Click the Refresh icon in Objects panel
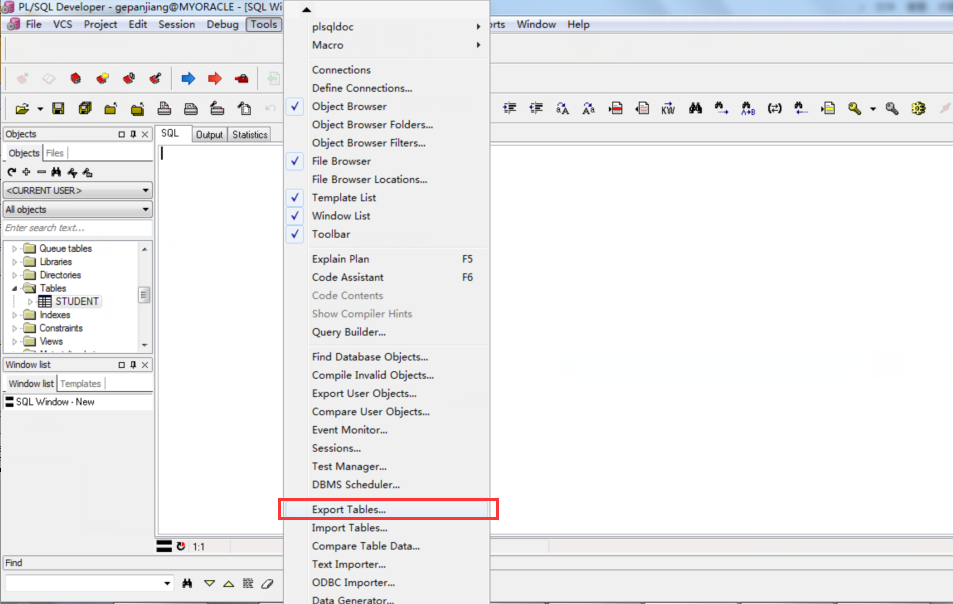The width and height of the screenshot is (953, 604). tap(11, 172)
